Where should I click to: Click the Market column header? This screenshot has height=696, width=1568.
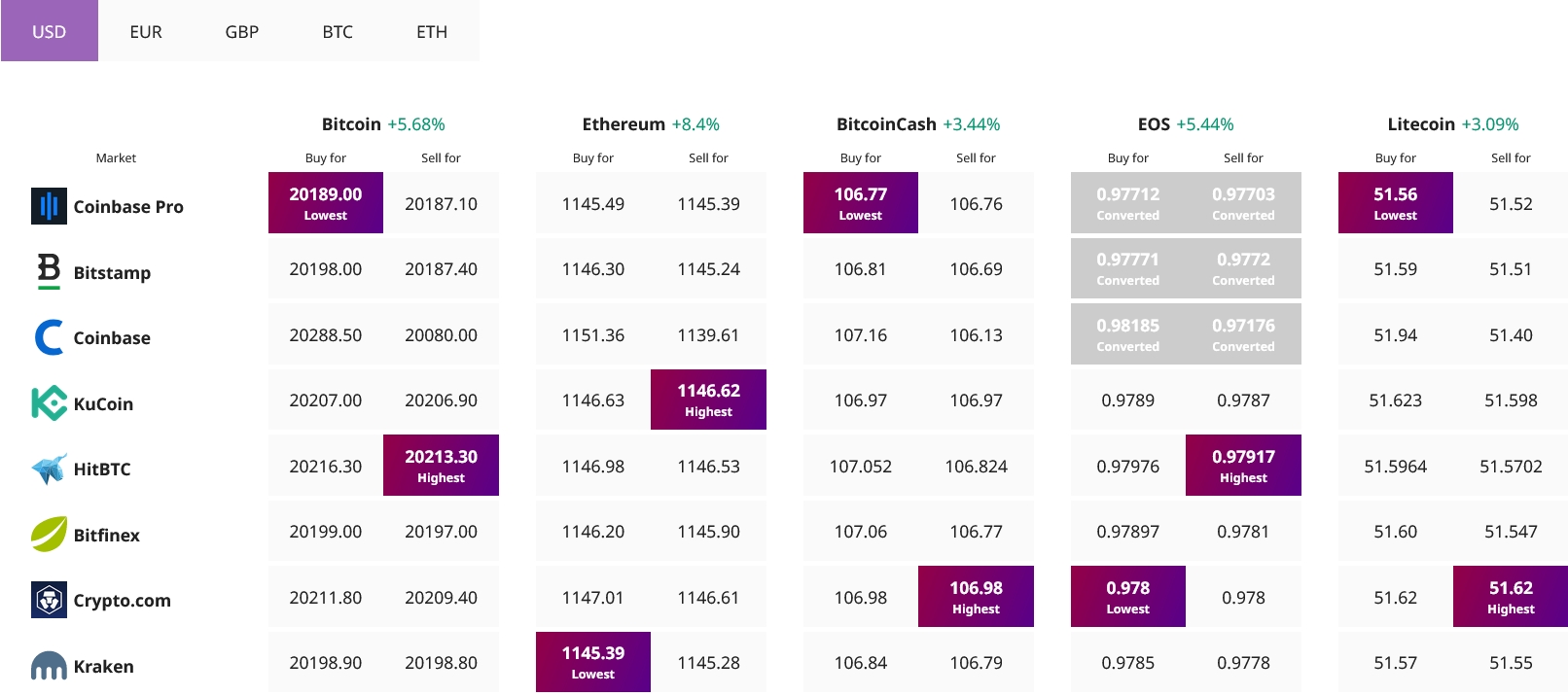(116, 157)
